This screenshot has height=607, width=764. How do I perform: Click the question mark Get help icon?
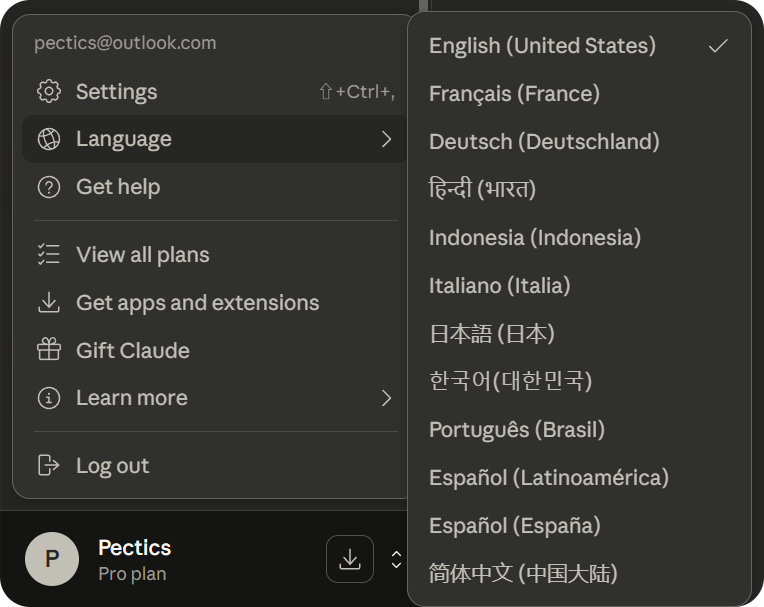point(48,187)
